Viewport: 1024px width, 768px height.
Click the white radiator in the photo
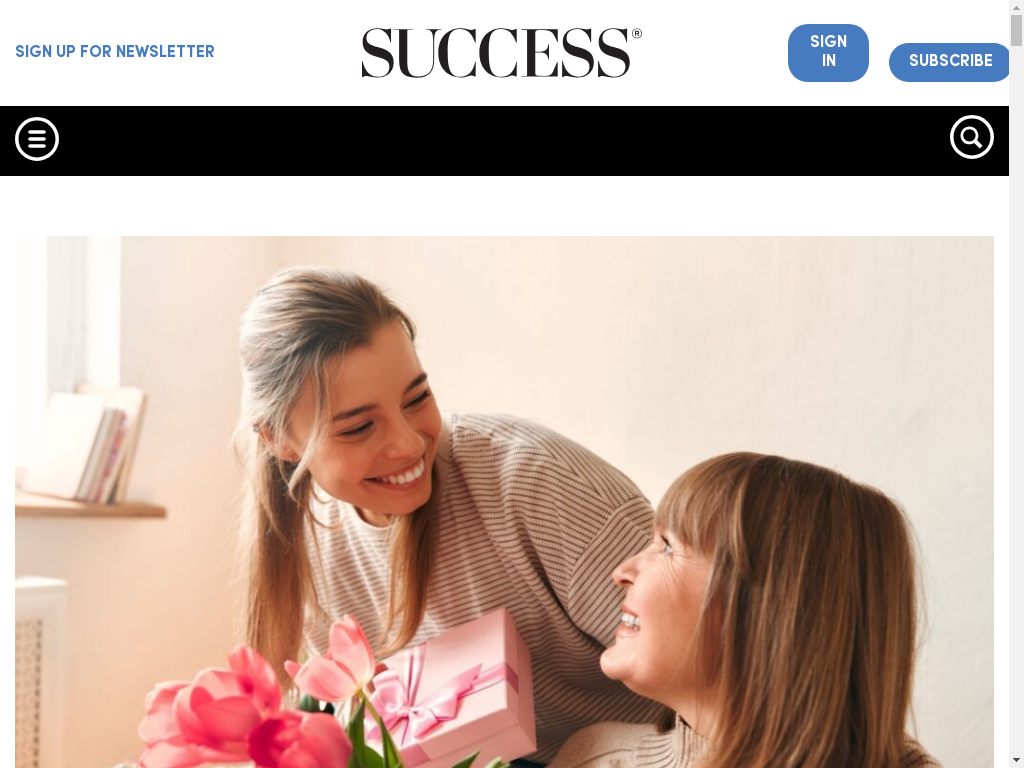39,673
